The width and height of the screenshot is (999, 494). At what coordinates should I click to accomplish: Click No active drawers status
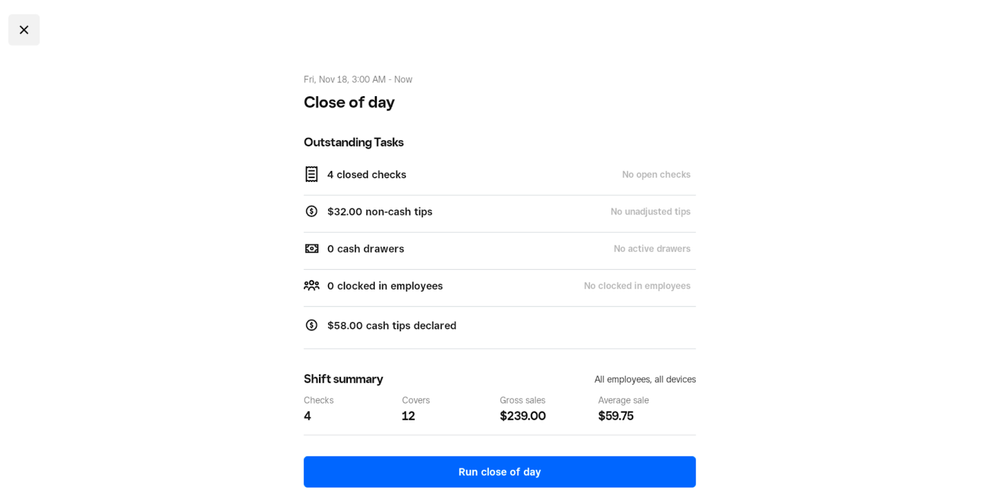coord(651,249)
